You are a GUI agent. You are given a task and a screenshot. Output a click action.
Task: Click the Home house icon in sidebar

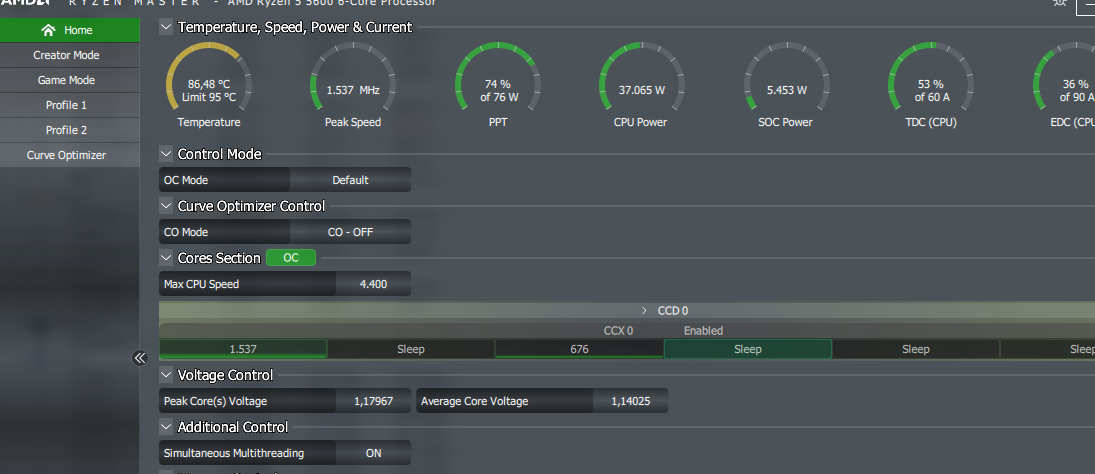click(x=48, y=30)
